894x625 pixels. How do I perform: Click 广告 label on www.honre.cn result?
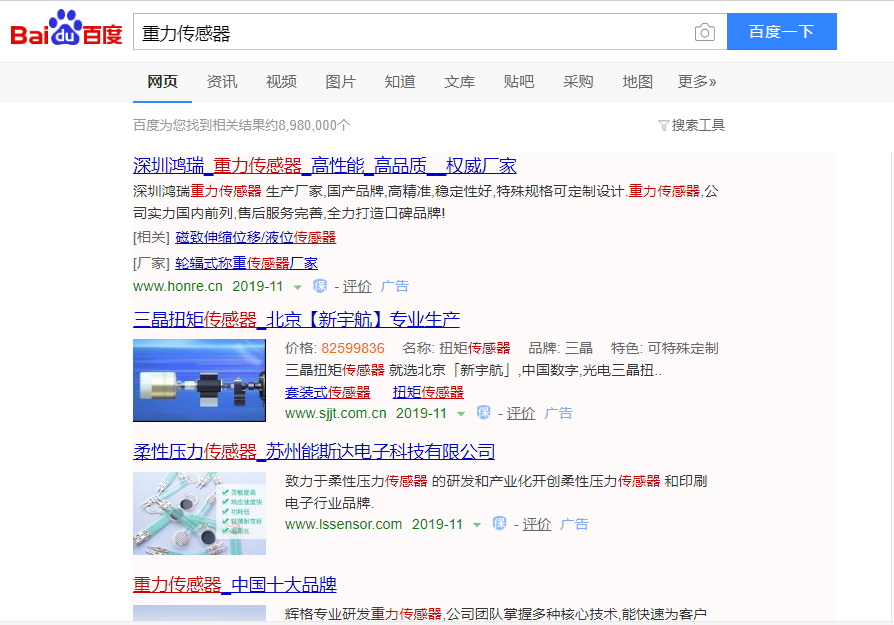pos(395,286)
